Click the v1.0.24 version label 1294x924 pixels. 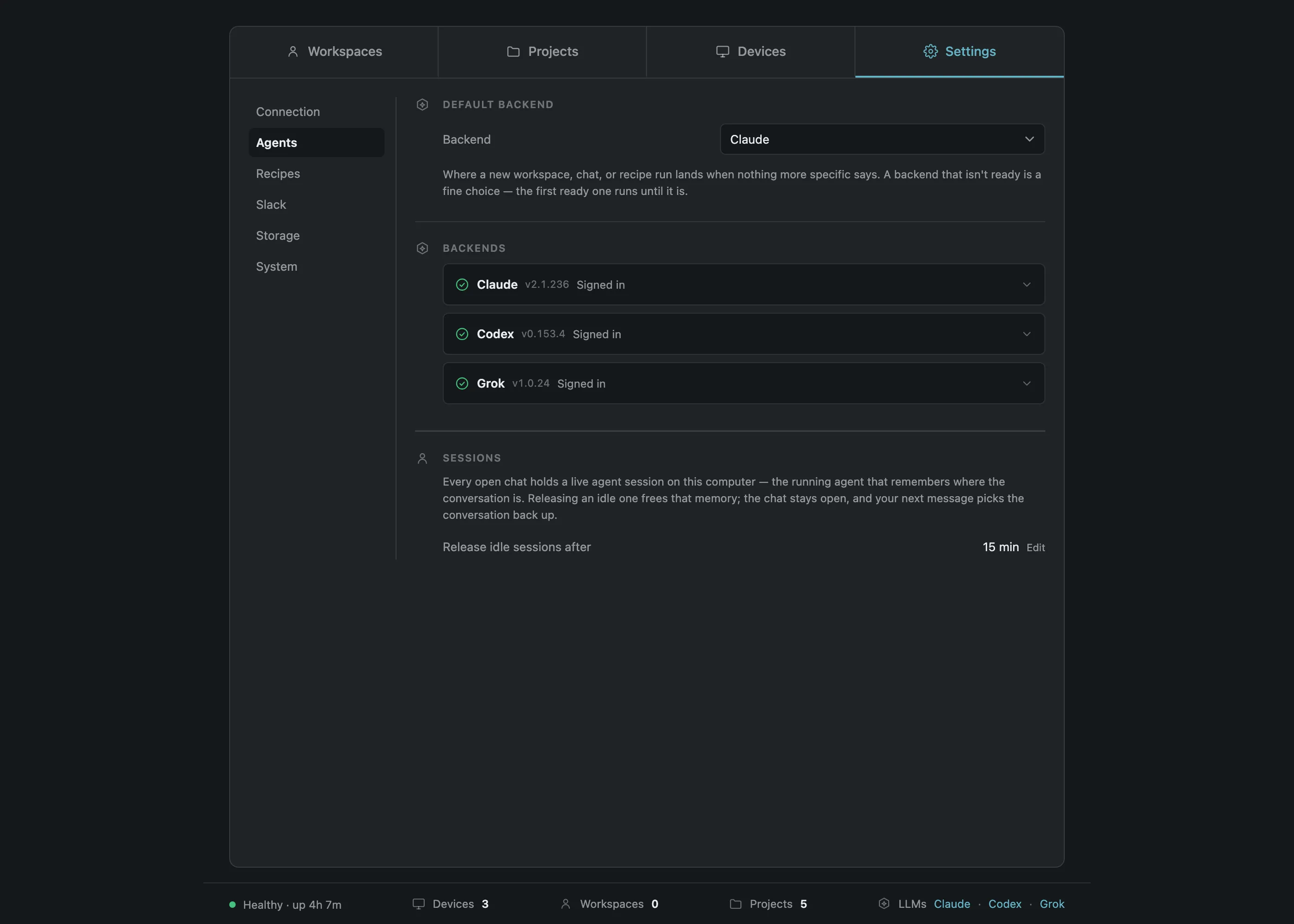pos(531,383)
